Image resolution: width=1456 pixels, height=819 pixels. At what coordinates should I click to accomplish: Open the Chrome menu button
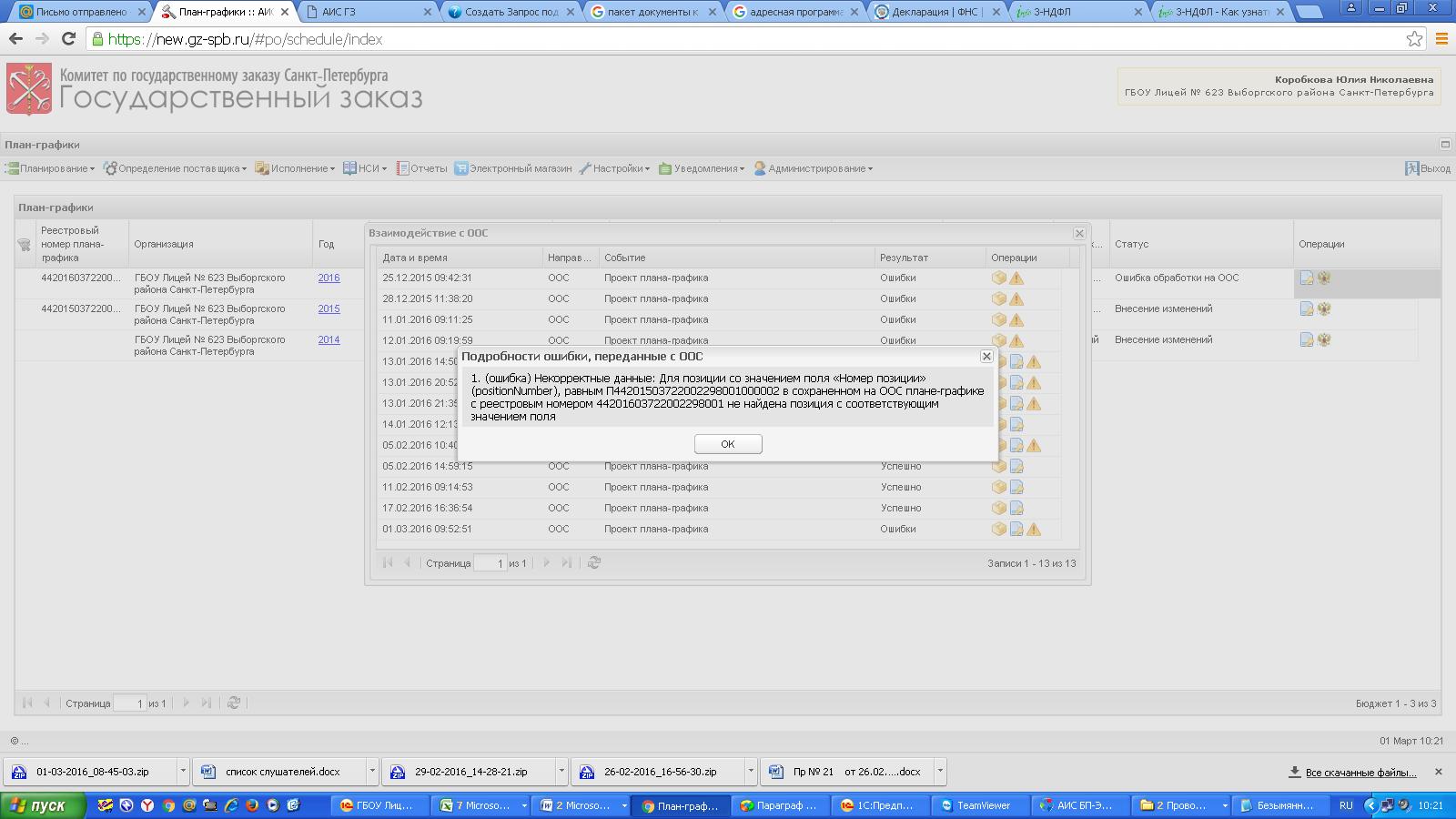(x=1441, y=39)
